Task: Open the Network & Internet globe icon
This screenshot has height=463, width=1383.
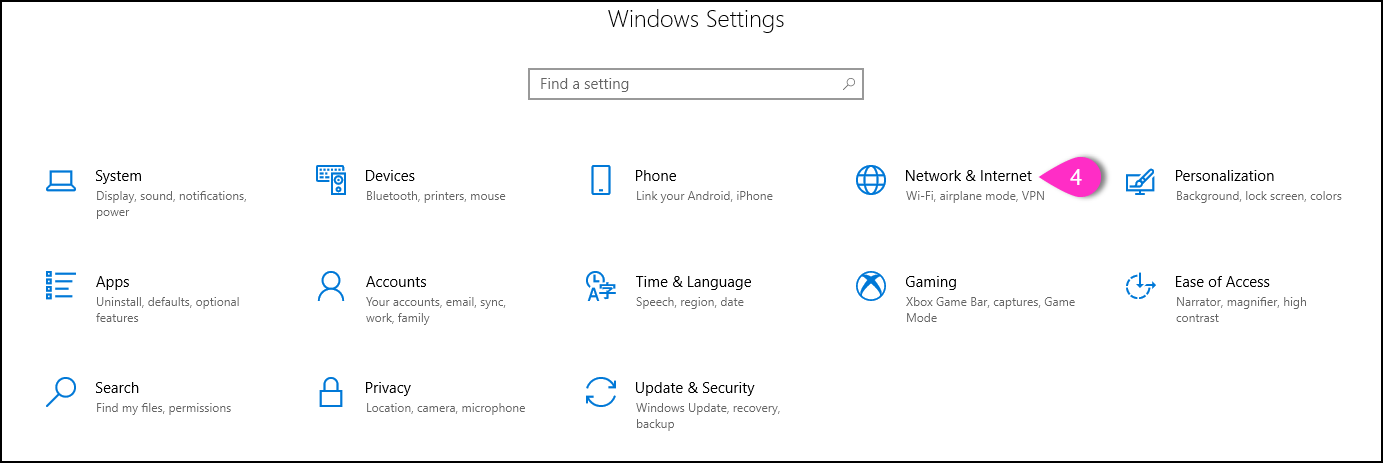Action: [871, 180]
